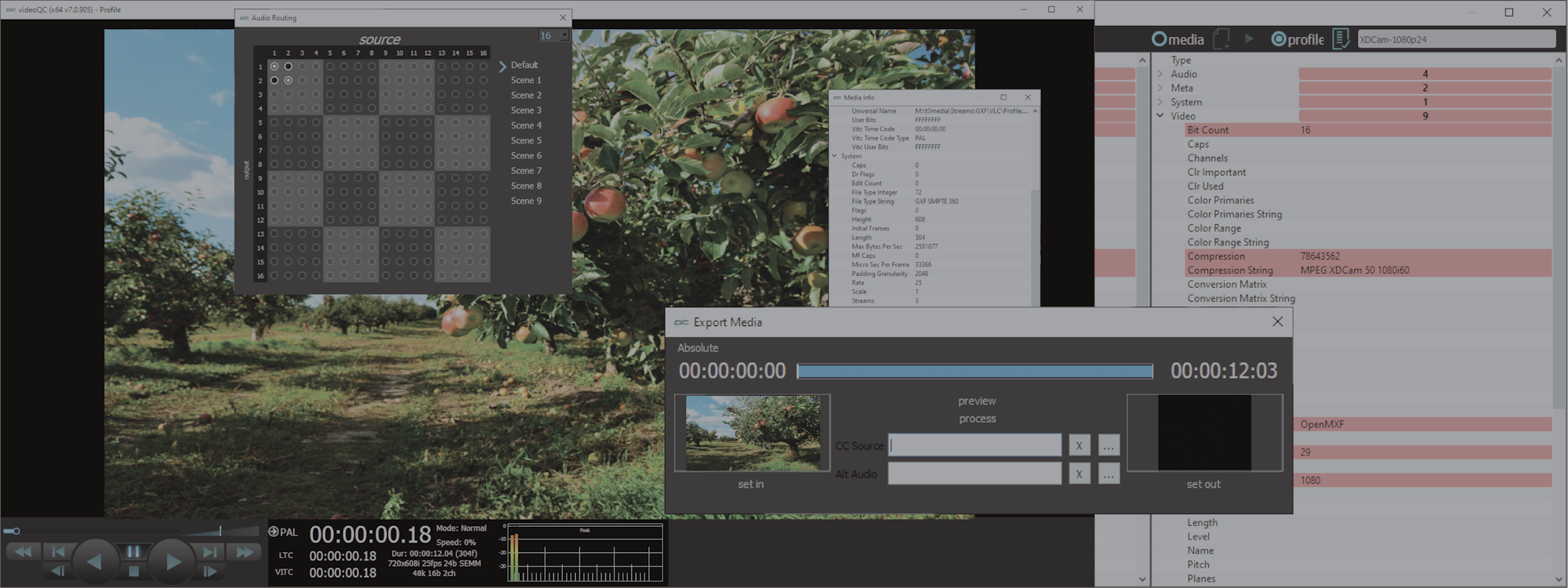1568x588 pixels.
Task: Select Scene 2 in Audio Routing
Action: (526, 95)
